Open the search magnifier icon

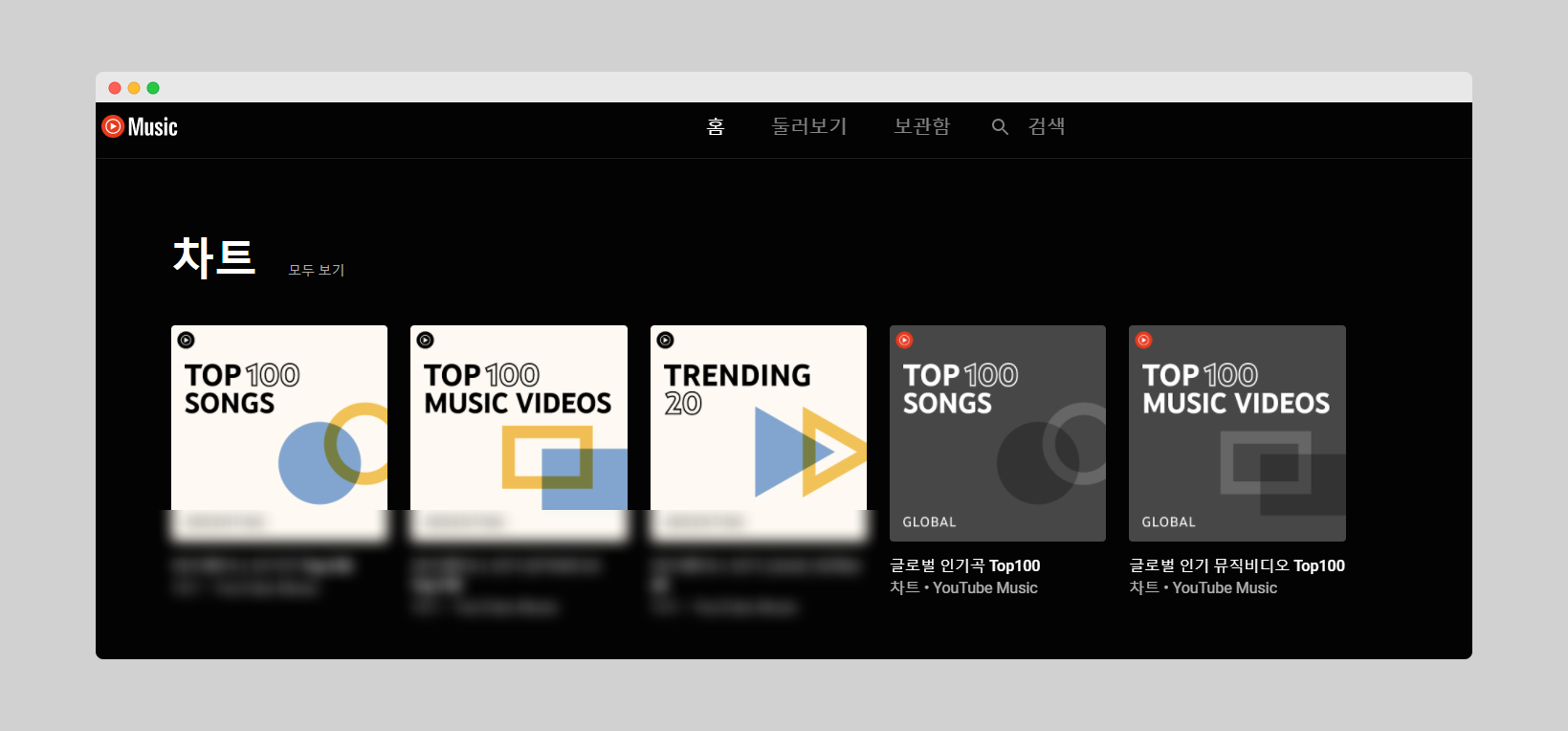pyautogui.click(x=1000, y=126)
